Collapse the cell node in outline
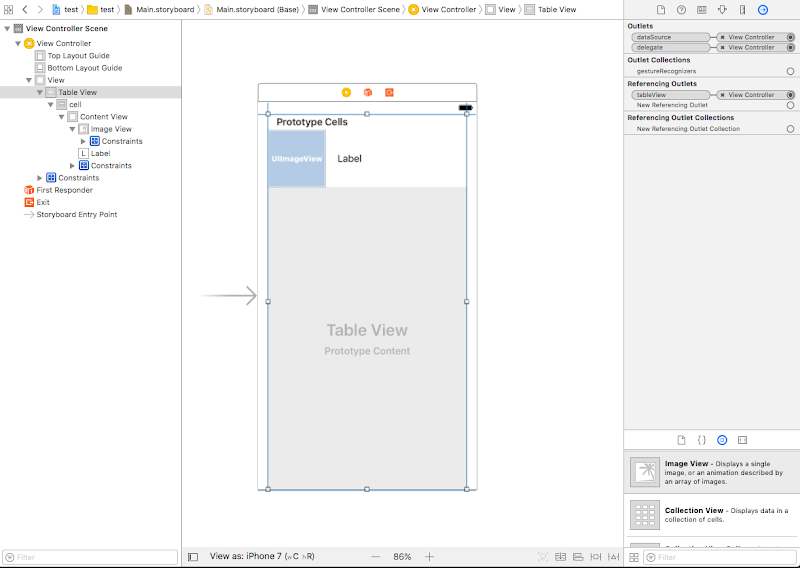 [51, 105]
